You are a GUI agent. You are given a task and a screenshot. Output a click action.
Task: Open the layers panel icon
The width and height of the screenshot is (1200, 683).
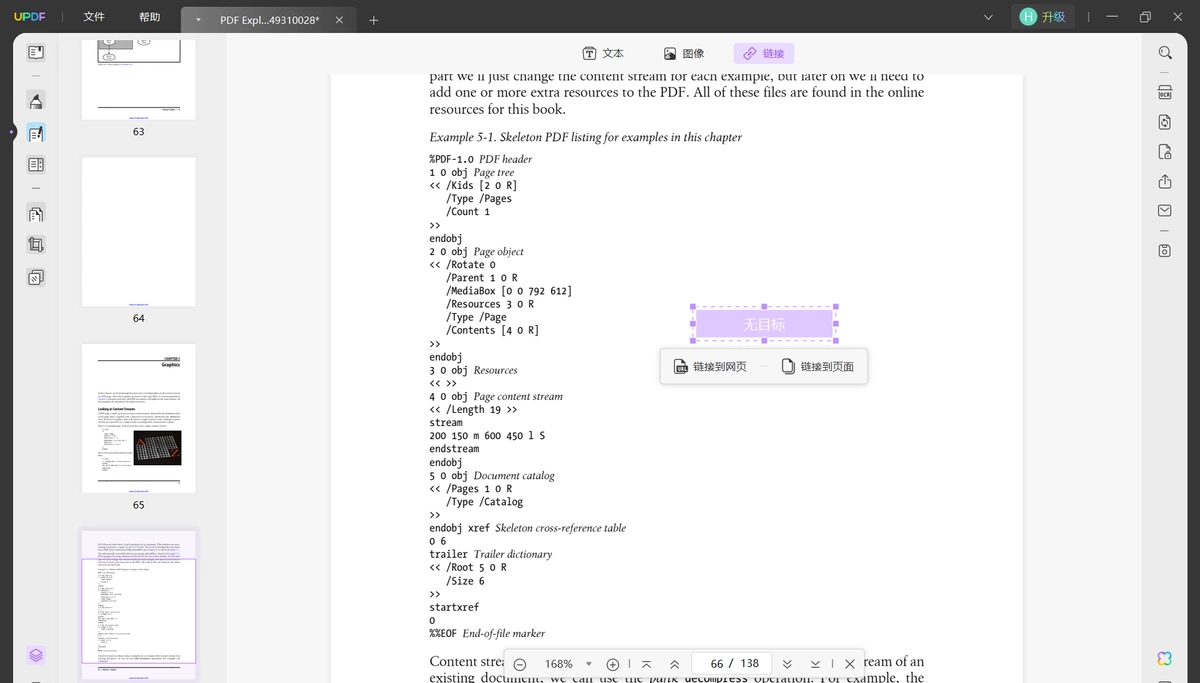click(x=35, y=656)
